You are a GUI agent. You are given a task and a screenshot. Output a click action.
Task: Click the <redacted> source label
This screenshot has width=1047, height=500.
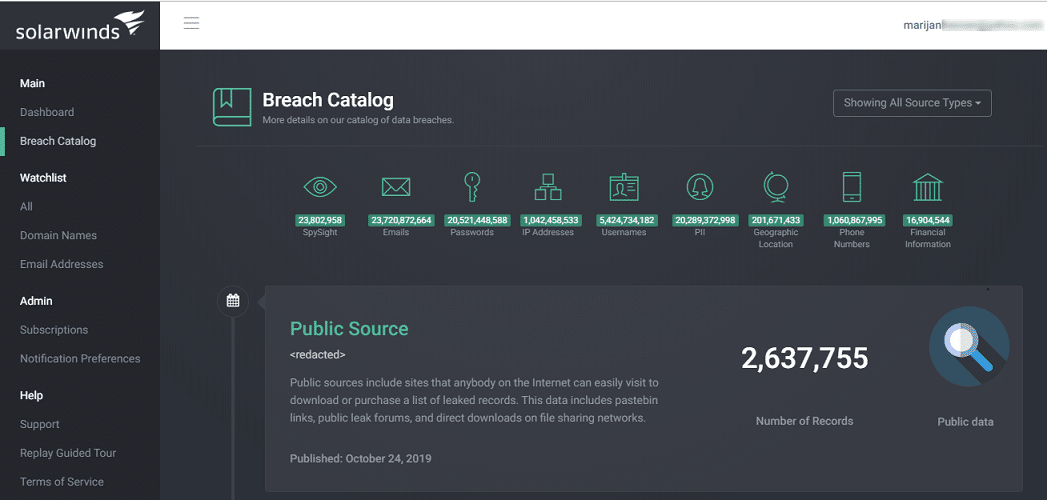tap(318, 354)
